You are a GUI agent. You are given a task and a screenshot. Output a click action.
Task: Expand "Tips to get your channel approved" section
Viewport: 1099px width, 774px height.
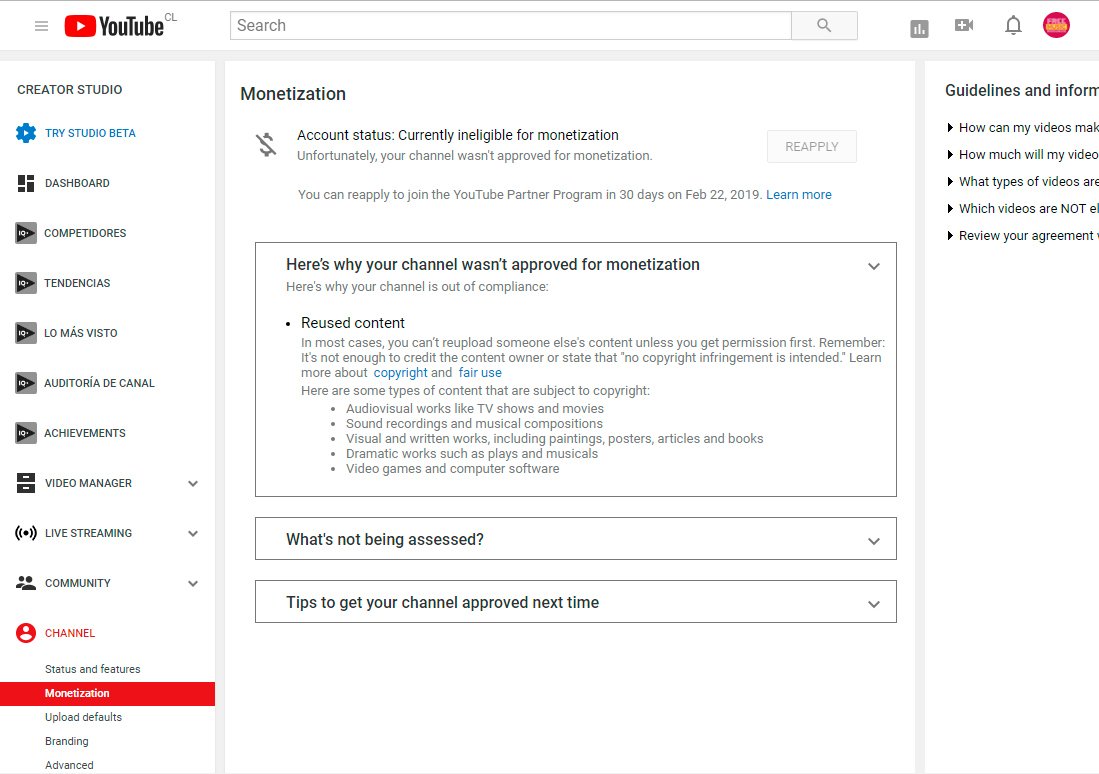coord(873,604)
